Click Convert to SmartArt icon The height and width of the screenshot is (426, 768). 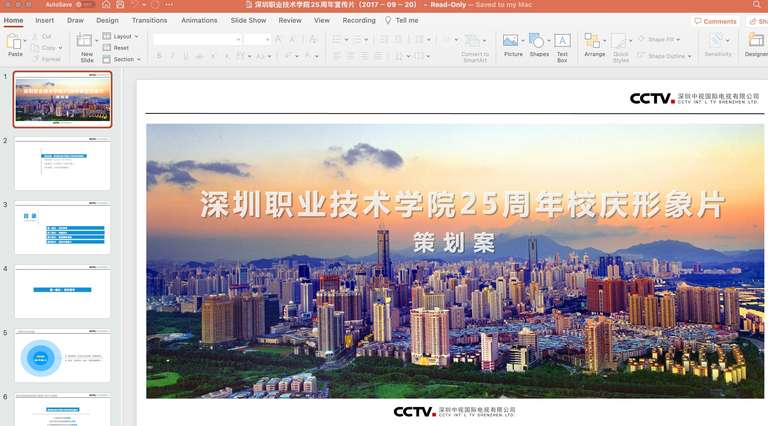(472, 40)
